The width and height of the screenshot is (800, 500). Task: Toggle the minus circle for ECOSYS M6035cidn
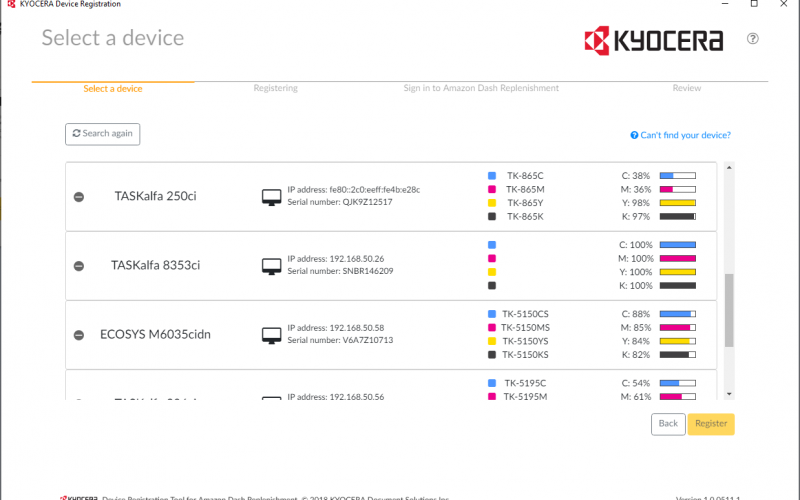click(x=79, y=334)
